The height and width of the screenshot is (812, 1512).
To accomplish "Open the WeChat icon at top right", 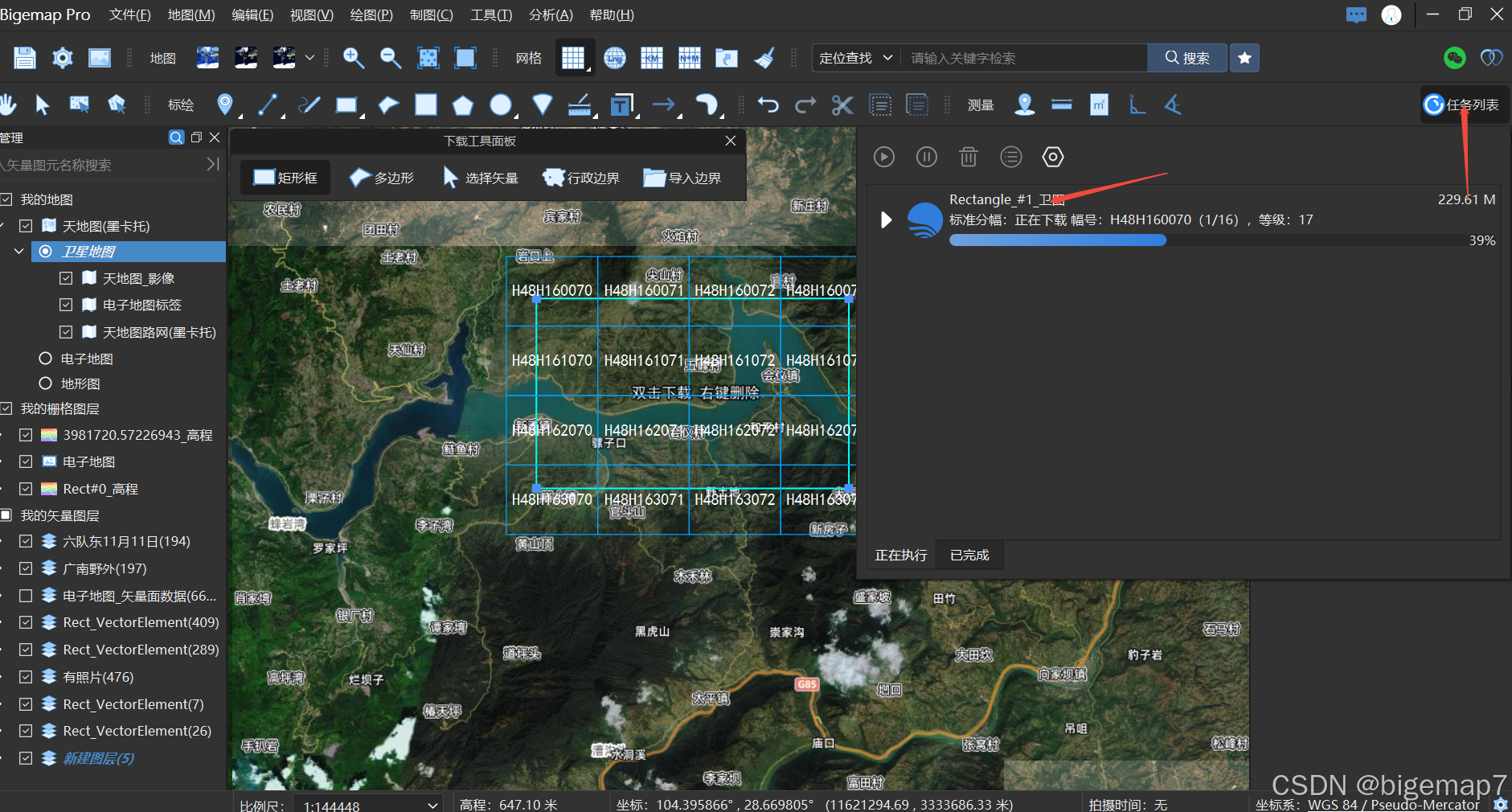I will tap(1455, 58).
